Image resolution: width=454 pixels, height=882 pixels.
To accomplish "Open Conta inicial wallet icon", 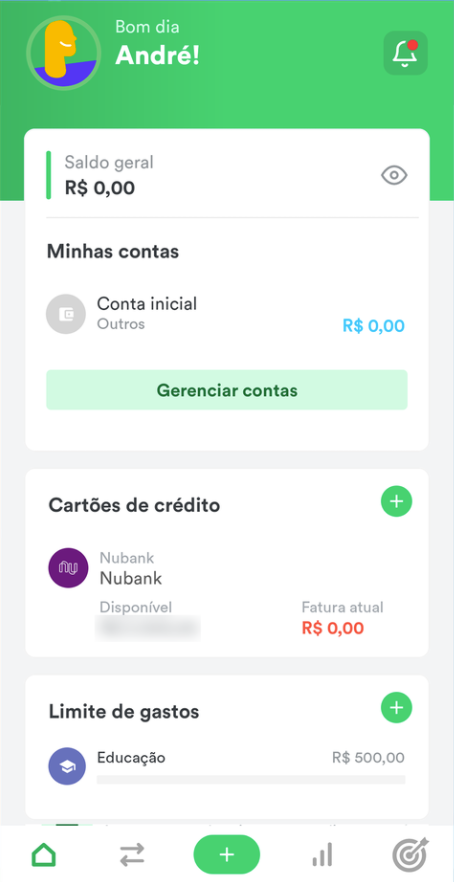I will pos(66,314).
